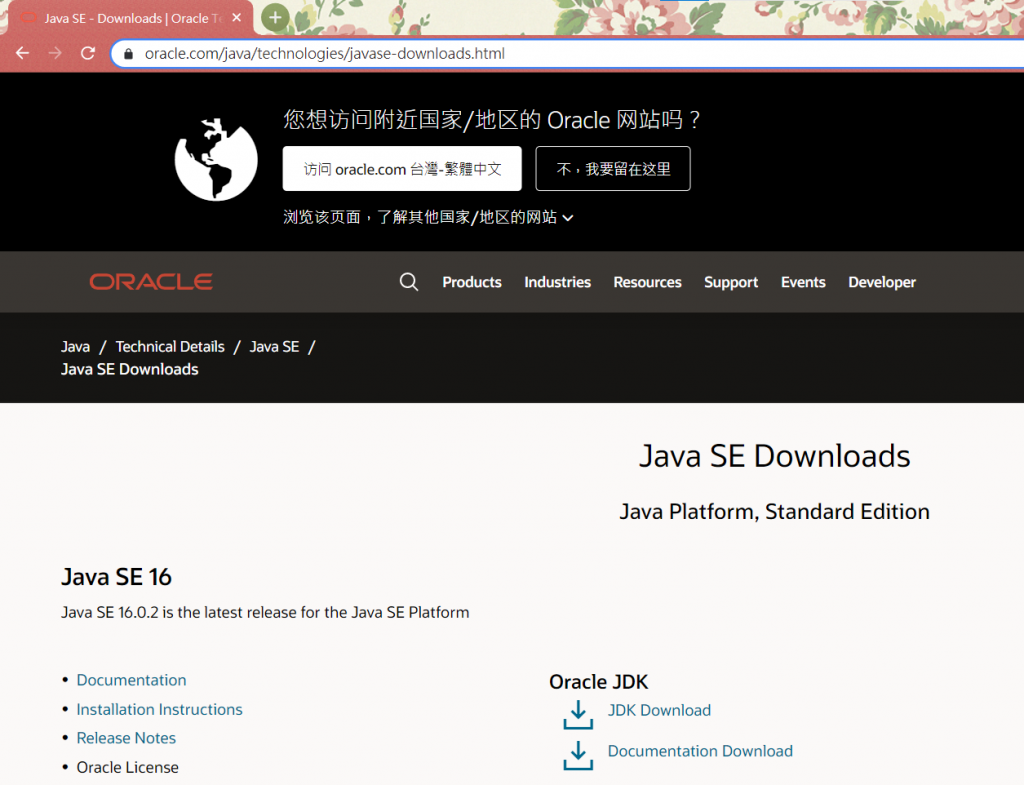Choose 不，我要留在这里 to stay here
This screenshot has width=1024, height=785.
click(613, 168)
